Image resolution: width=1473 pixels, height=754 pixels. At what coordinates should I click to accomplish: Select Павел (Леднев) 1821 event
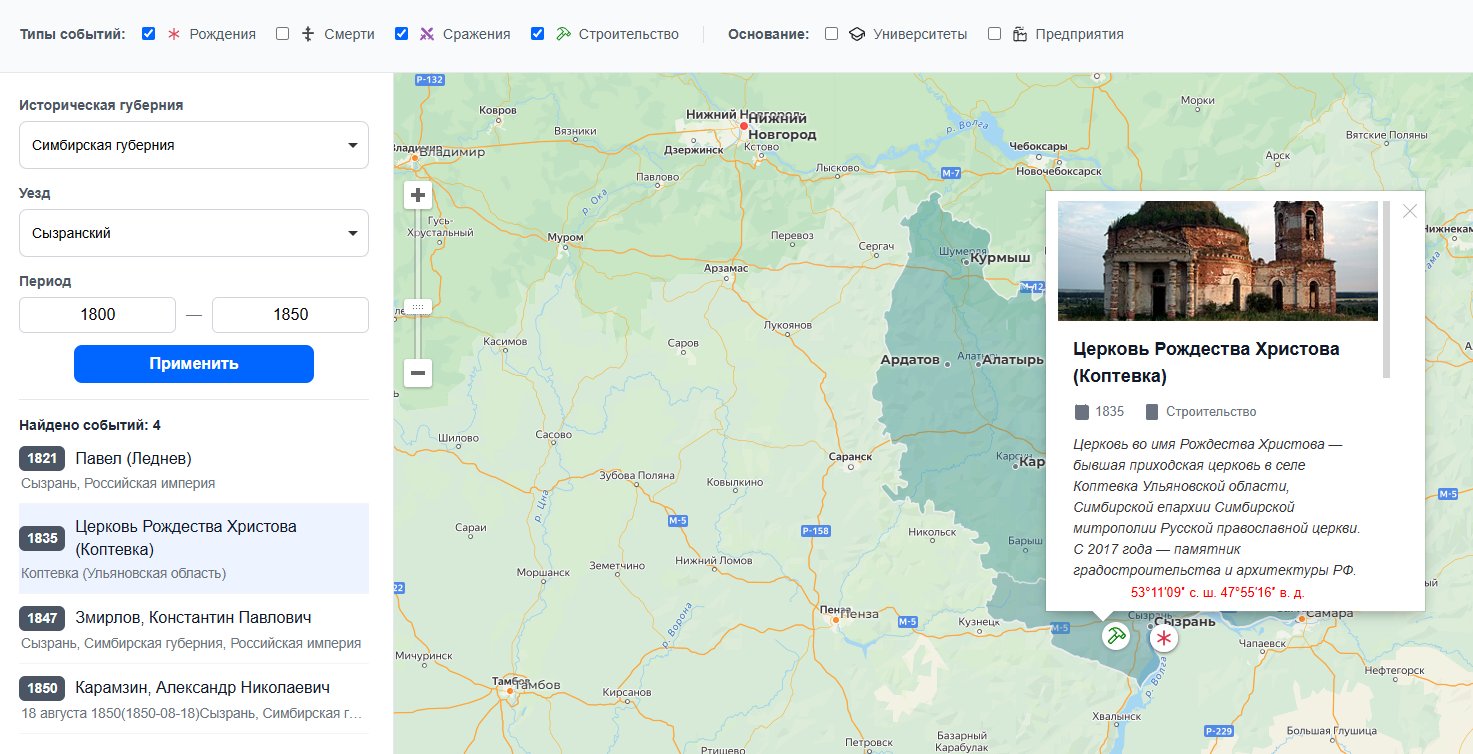coord(133,459)
